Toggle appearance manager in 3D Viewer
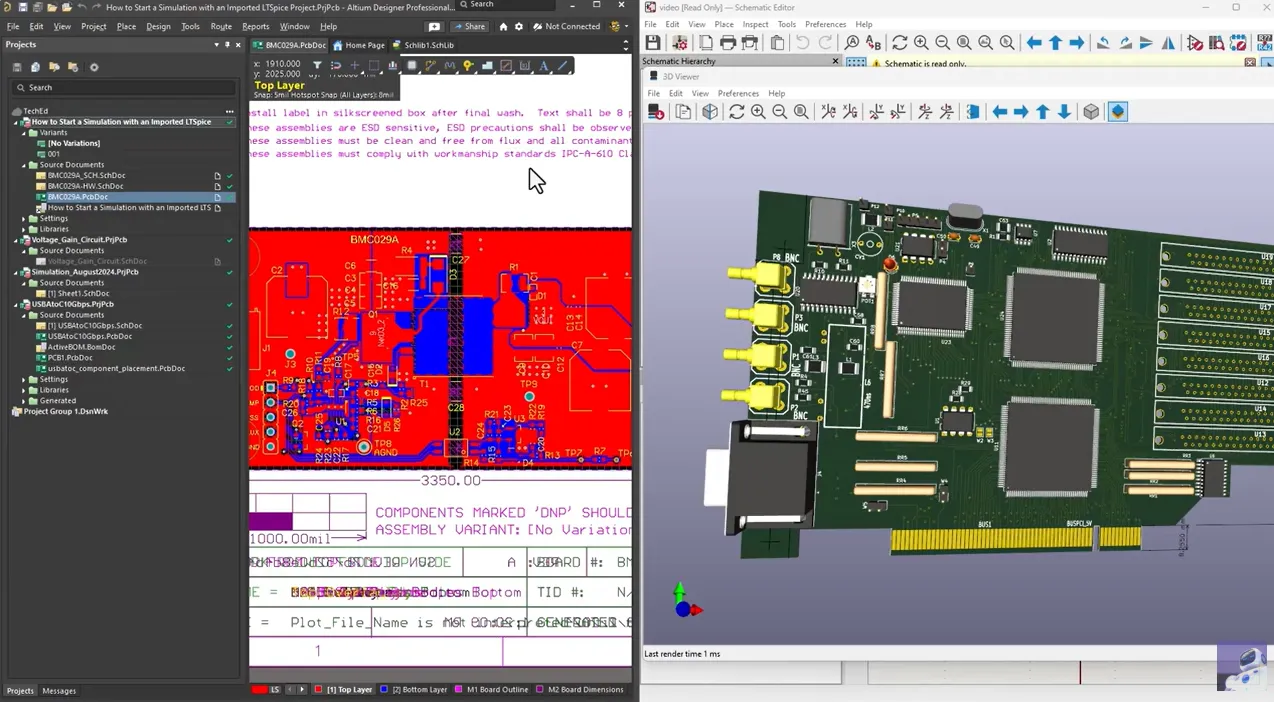Viewport: 1274px width, 702px height. point(1118,112)
